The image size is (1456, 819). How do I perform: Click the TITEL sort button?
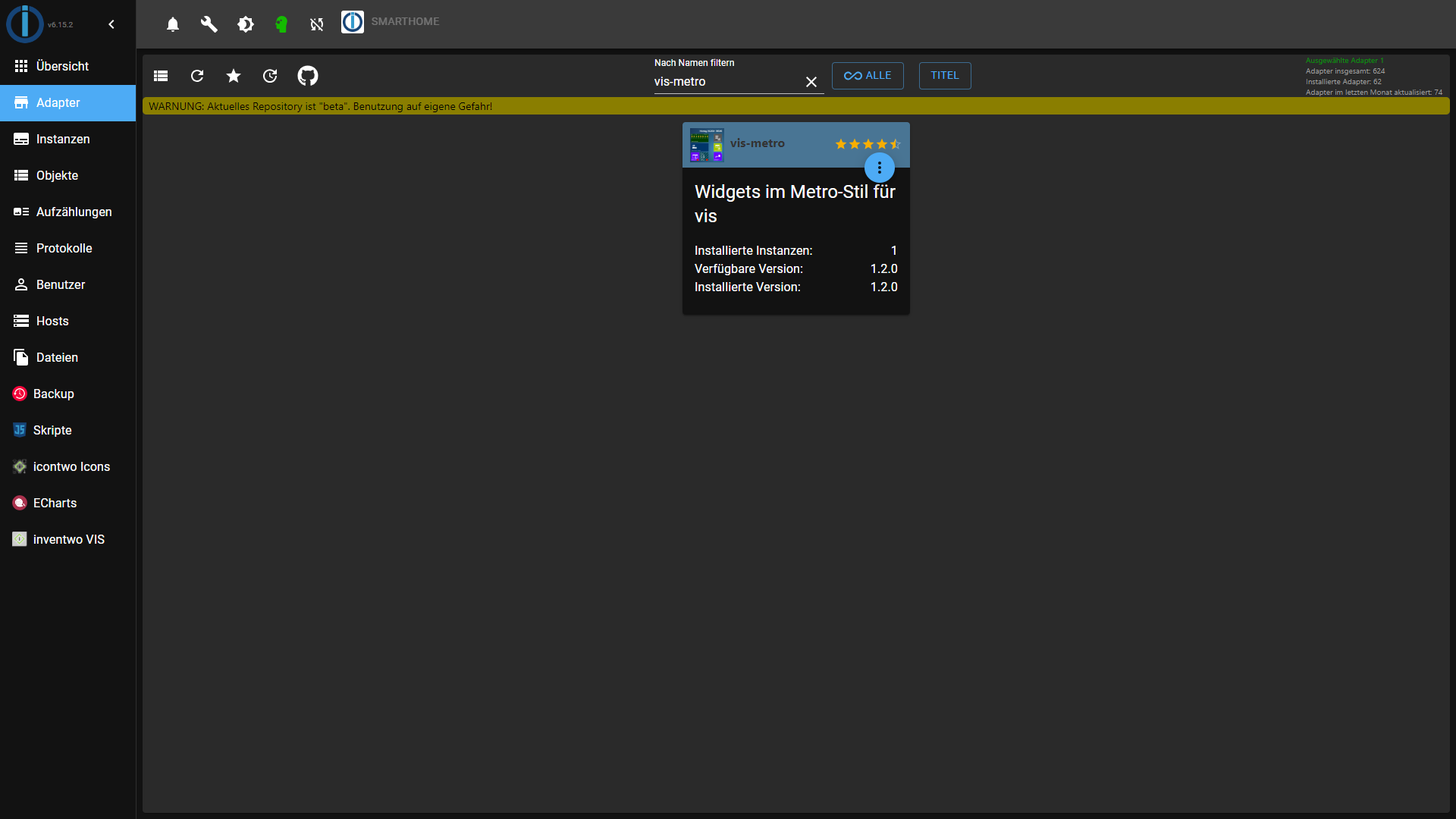coord(945,76)
